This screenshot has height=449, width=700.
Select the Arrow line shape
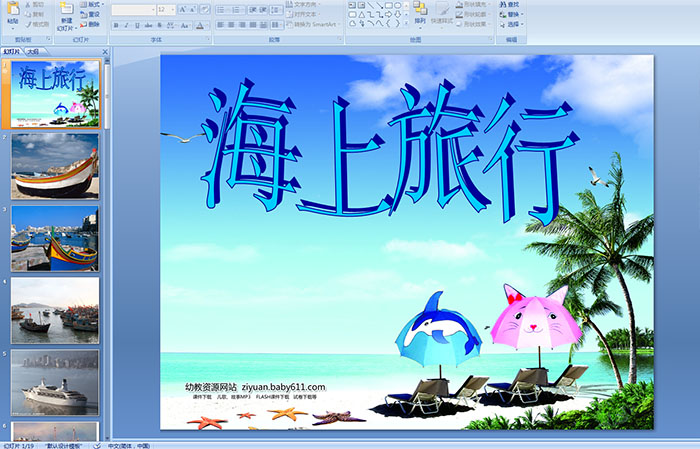point(379,5)
